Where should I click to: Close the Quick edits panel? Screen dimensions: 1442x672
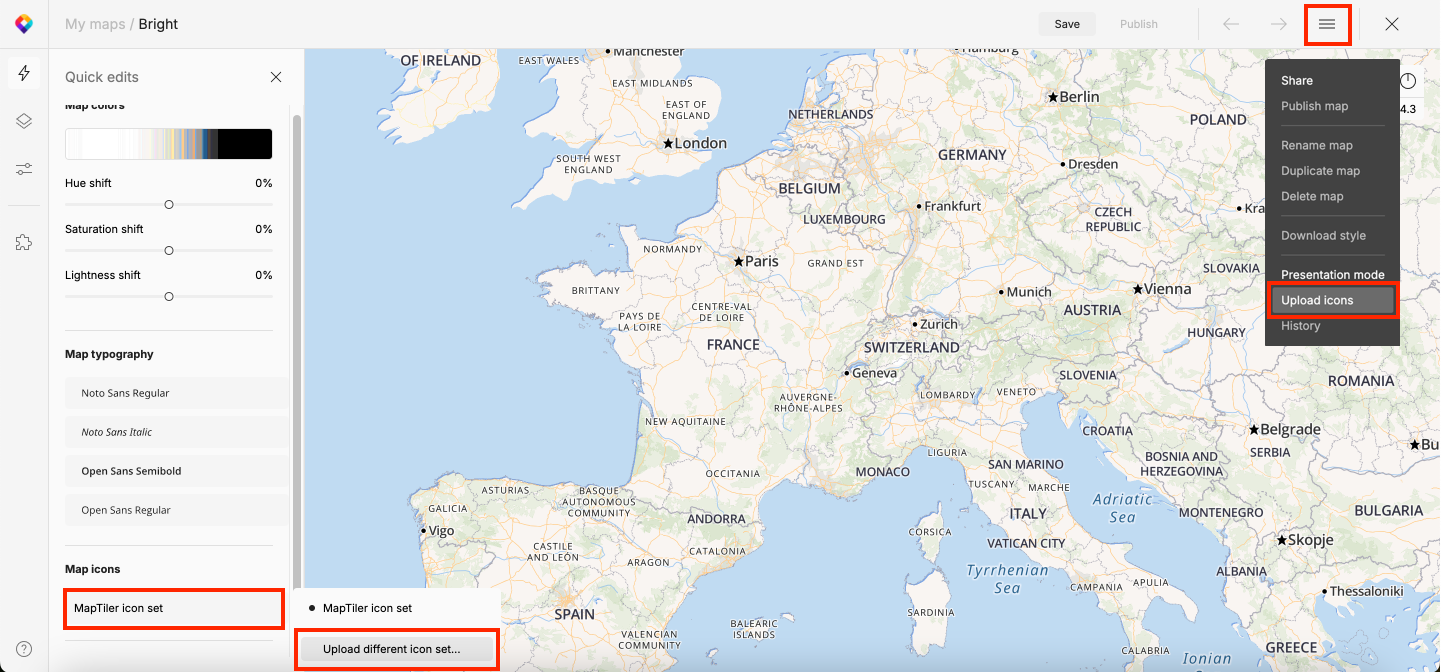276,77
